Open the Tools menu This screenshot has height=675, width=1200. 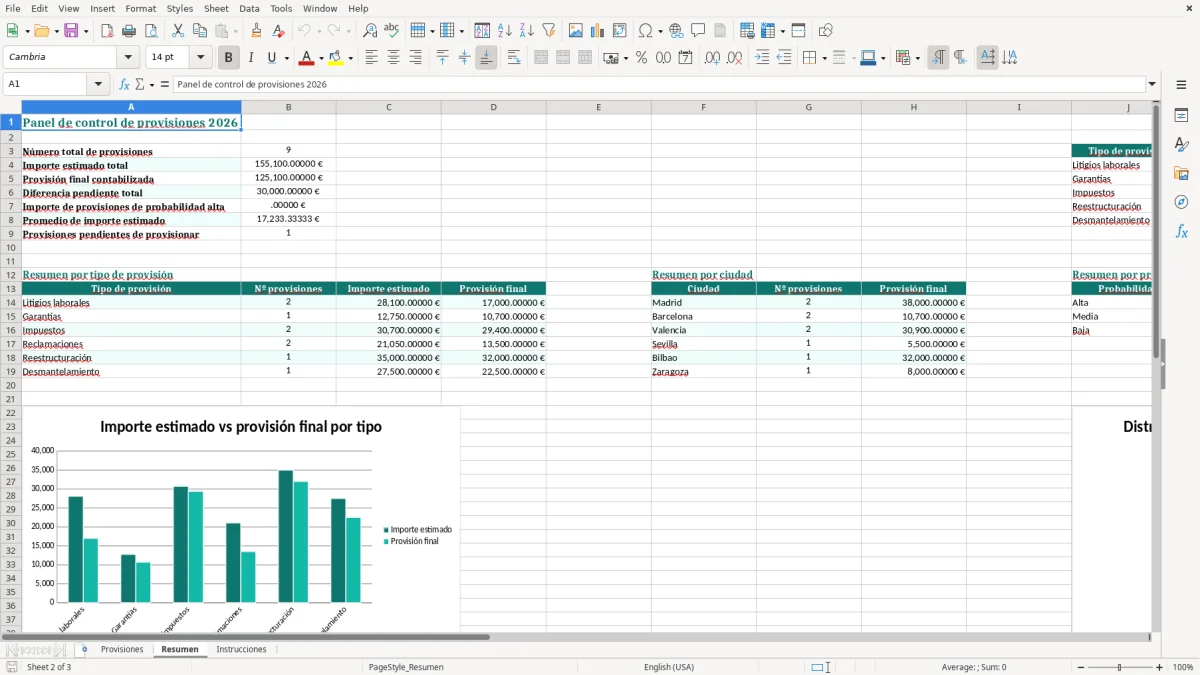click(x=281, y=8)
